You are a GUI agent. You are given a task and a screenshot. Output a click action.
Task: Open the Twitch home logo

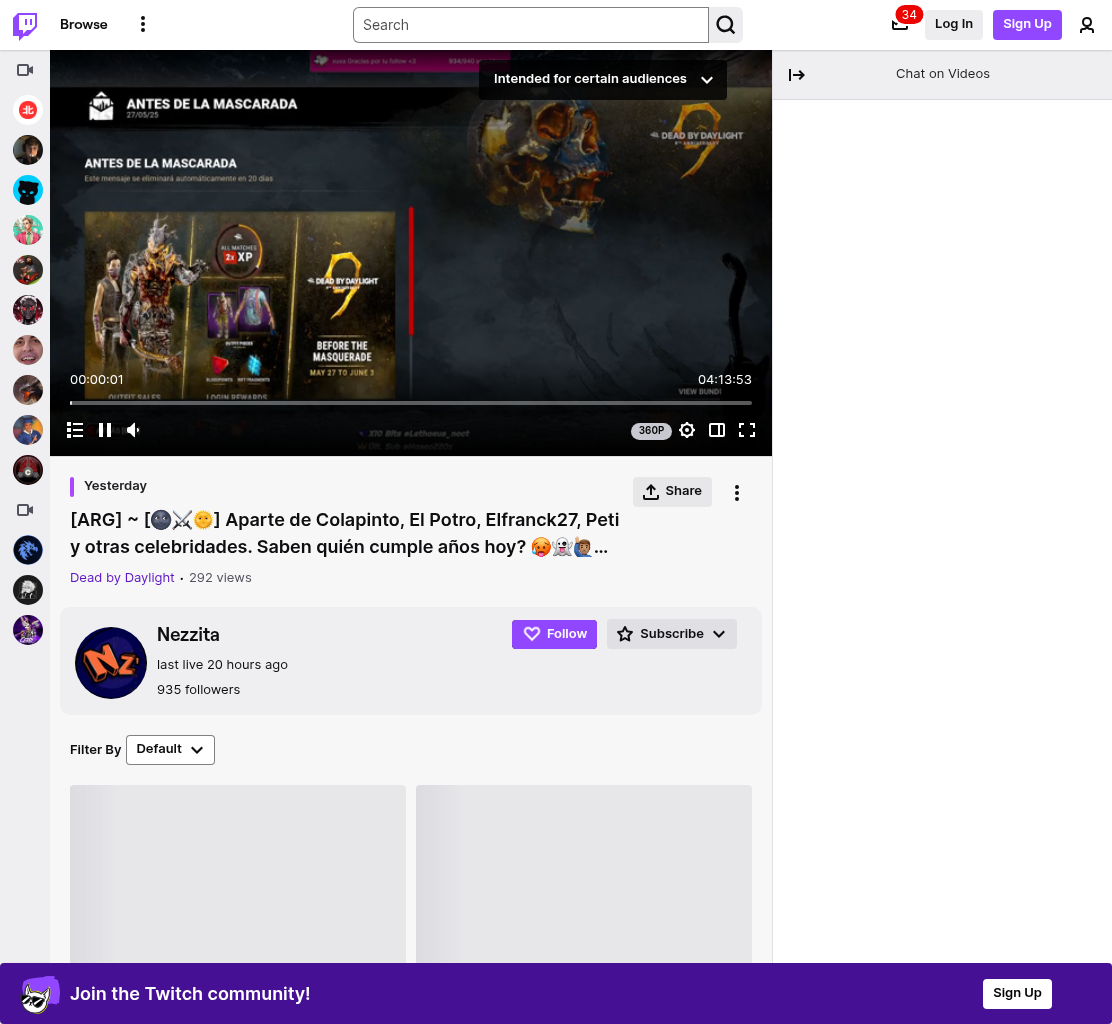[x=26, y=25]
